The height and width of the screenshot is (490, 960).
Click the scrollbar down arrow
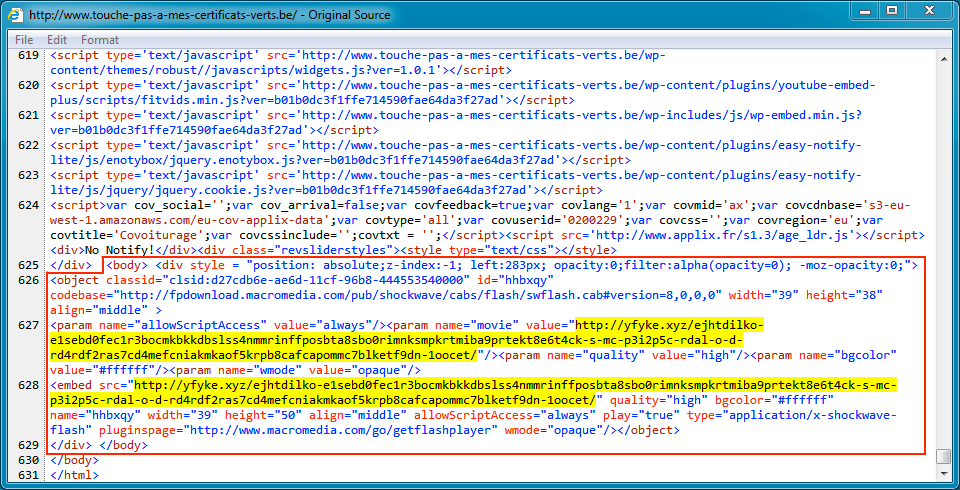tap(944, 474)
